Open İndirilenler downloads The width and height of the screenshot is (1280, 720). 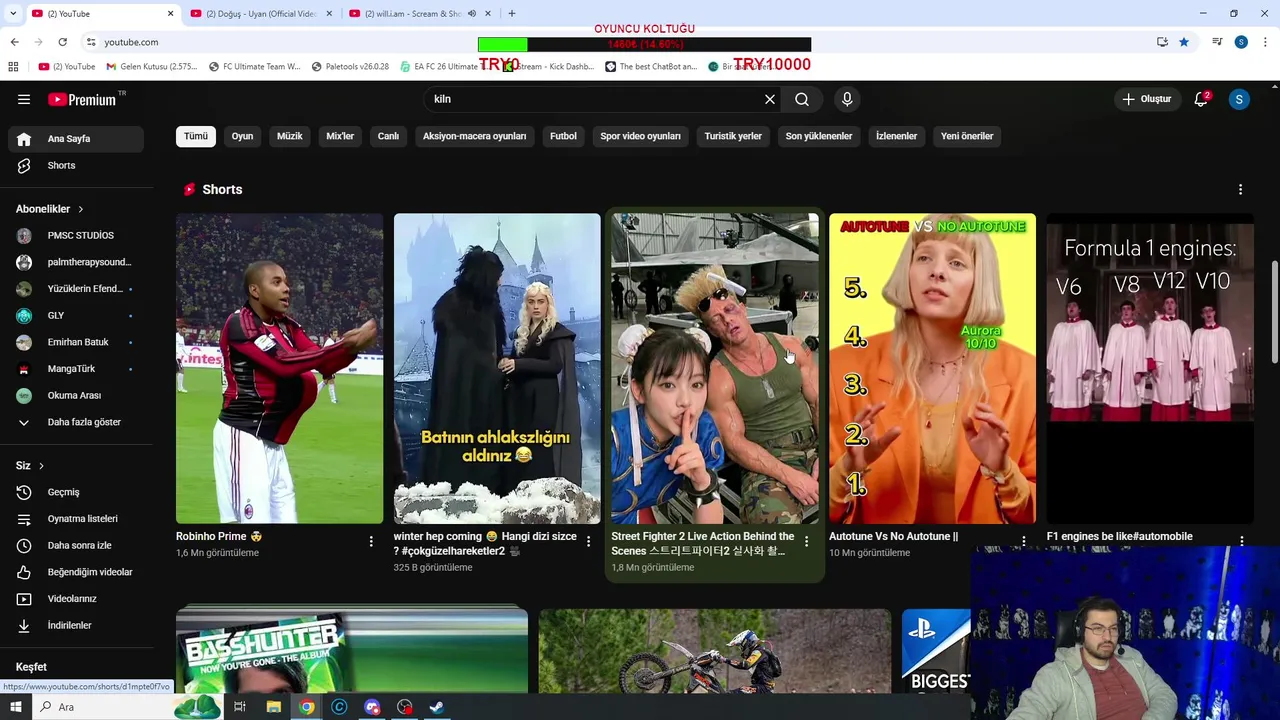76,625
